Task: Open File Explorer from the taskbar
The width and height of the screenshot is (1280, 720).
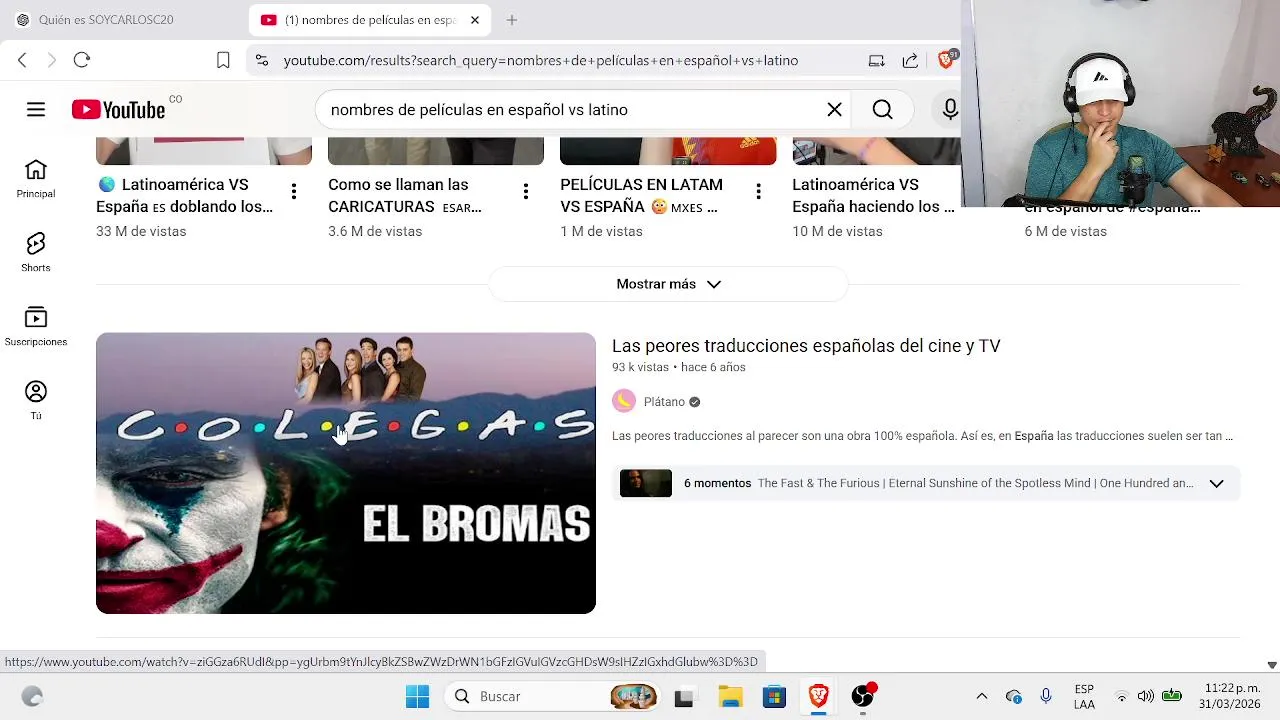Action: pyautogui.click(x=730, y=696)
